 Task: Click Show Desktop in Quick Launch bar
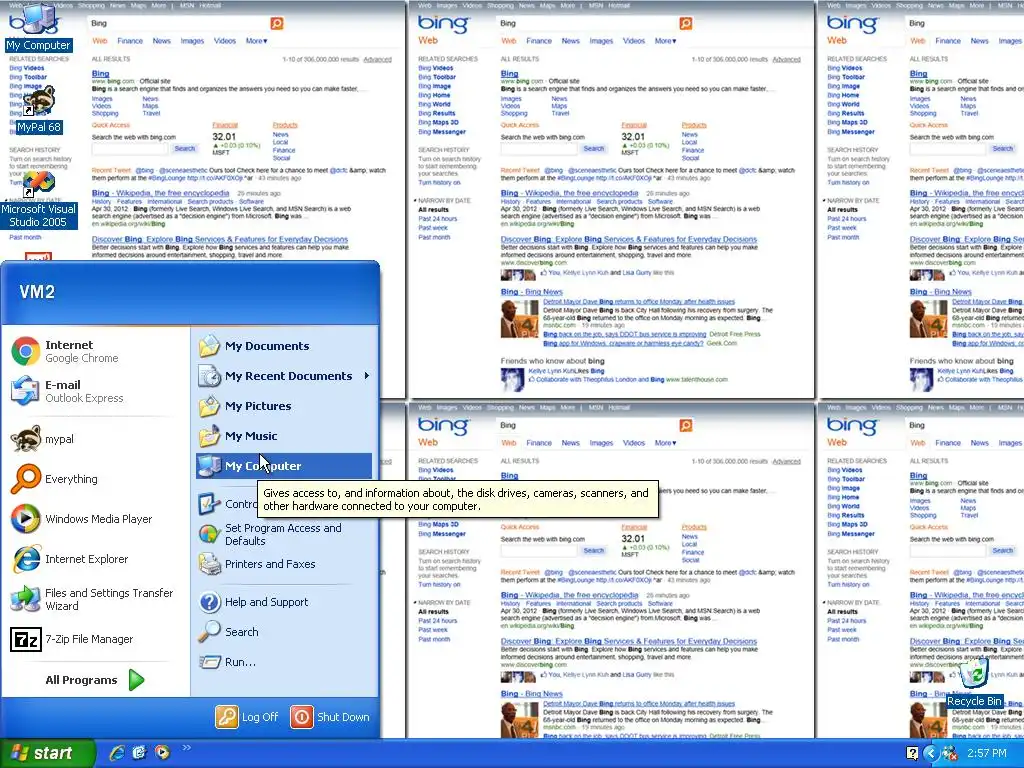point(139,753)
